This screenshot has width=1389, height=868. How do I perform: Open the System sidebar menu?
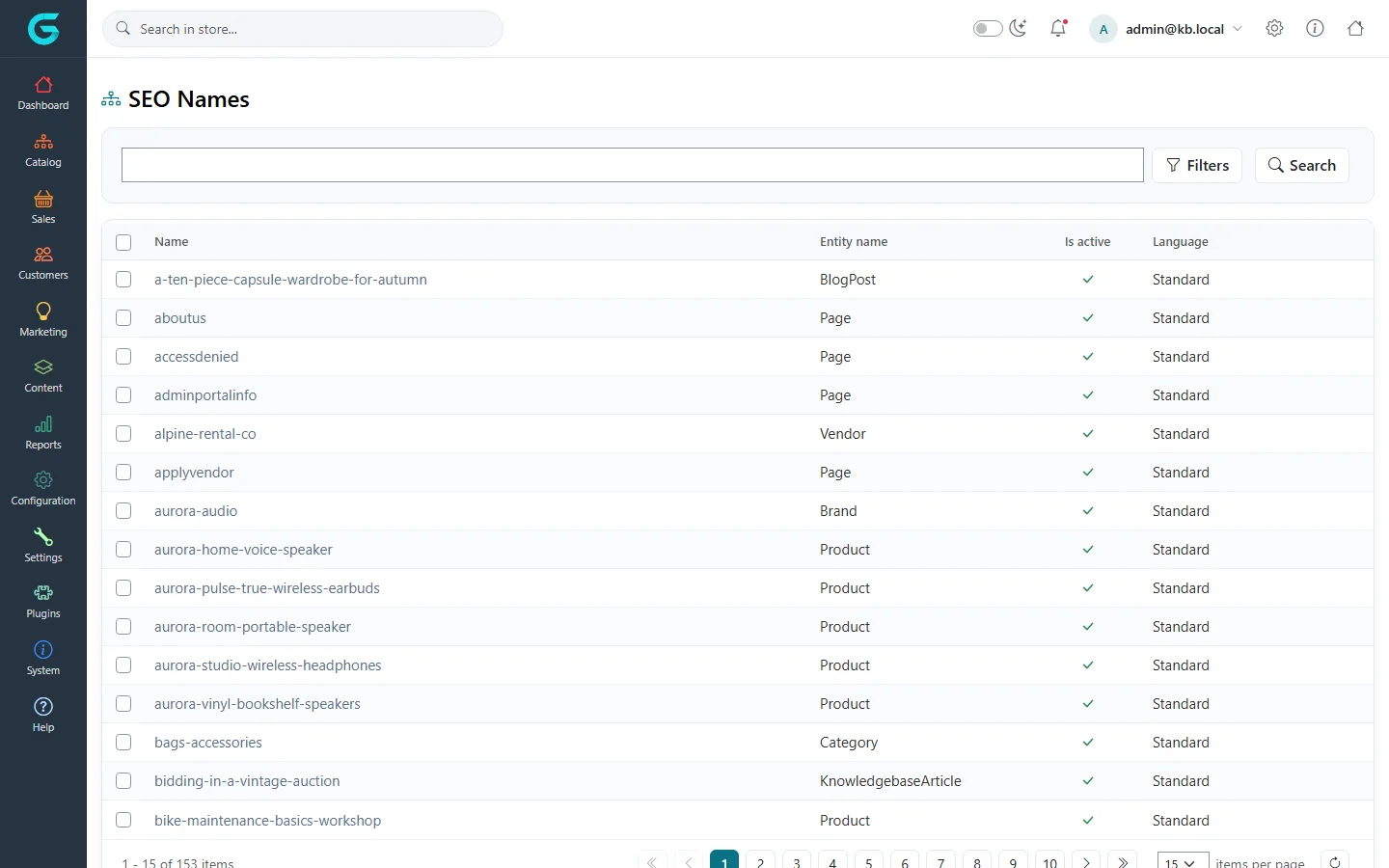coord(43,659)
